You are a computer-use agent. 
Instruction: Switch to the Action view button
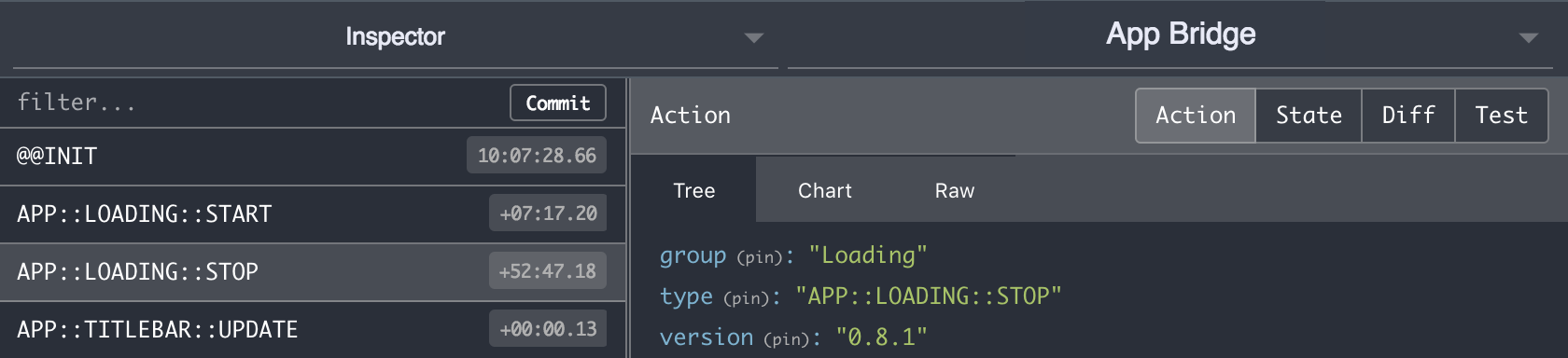coord(1196,116)
